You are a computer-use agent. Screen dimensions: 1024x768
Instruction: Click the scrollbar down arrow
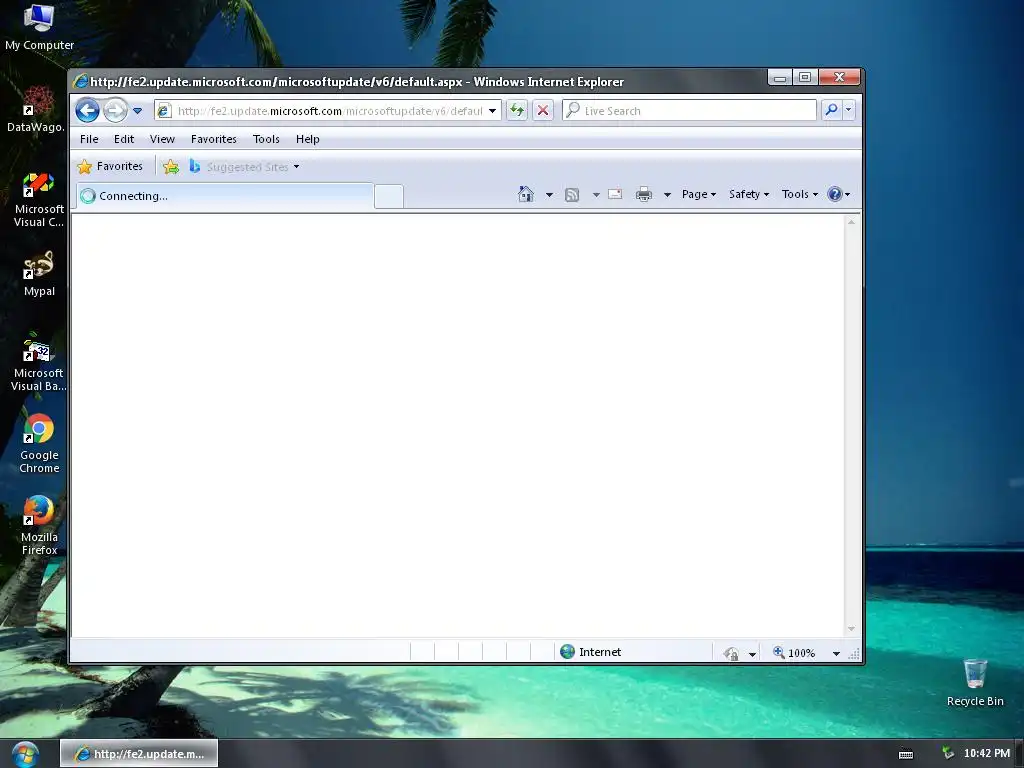coord(851,628)
